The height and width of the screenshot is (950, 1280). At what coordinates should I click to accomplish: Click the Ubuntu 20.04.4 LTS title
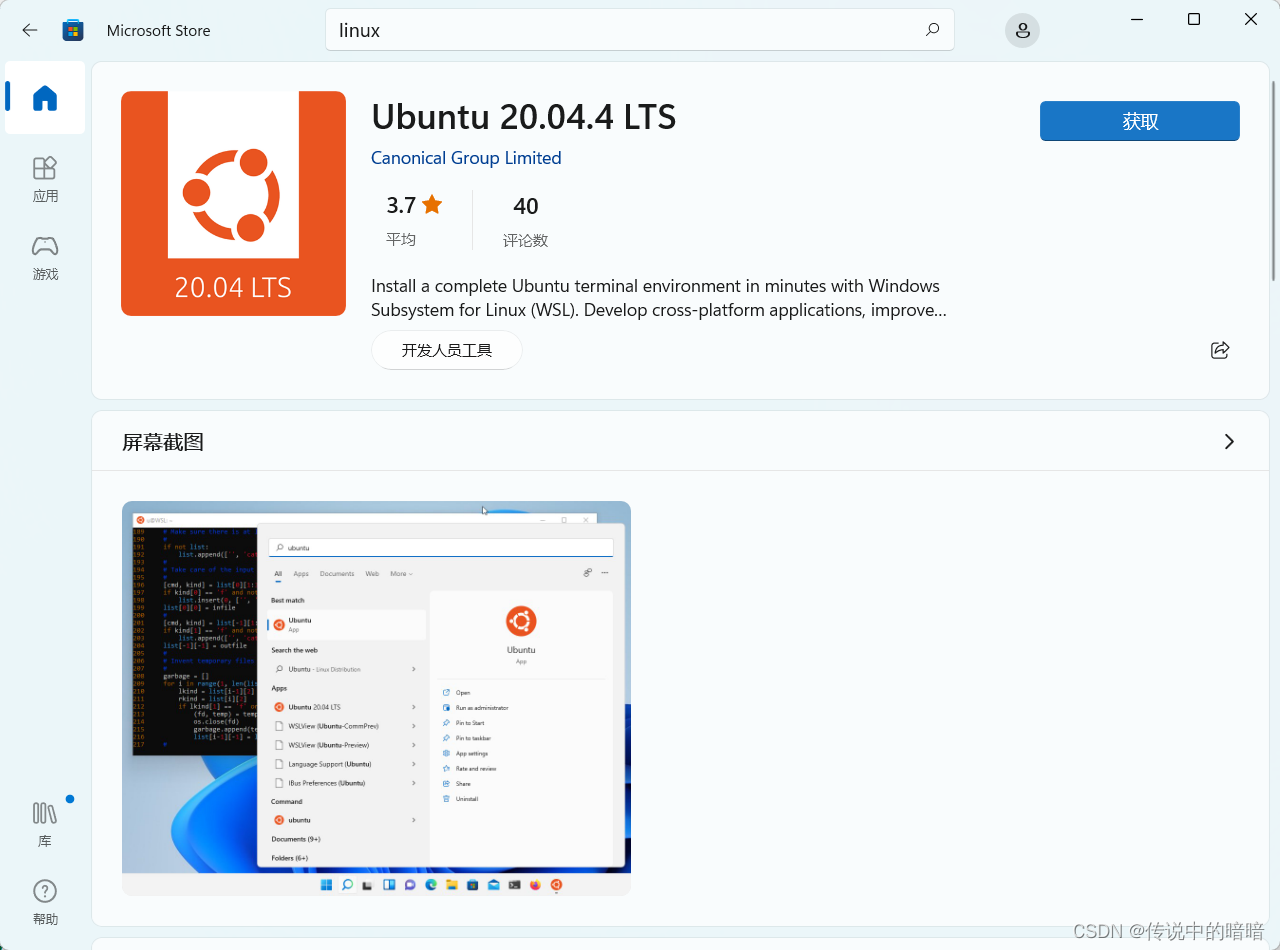(524, 117)
